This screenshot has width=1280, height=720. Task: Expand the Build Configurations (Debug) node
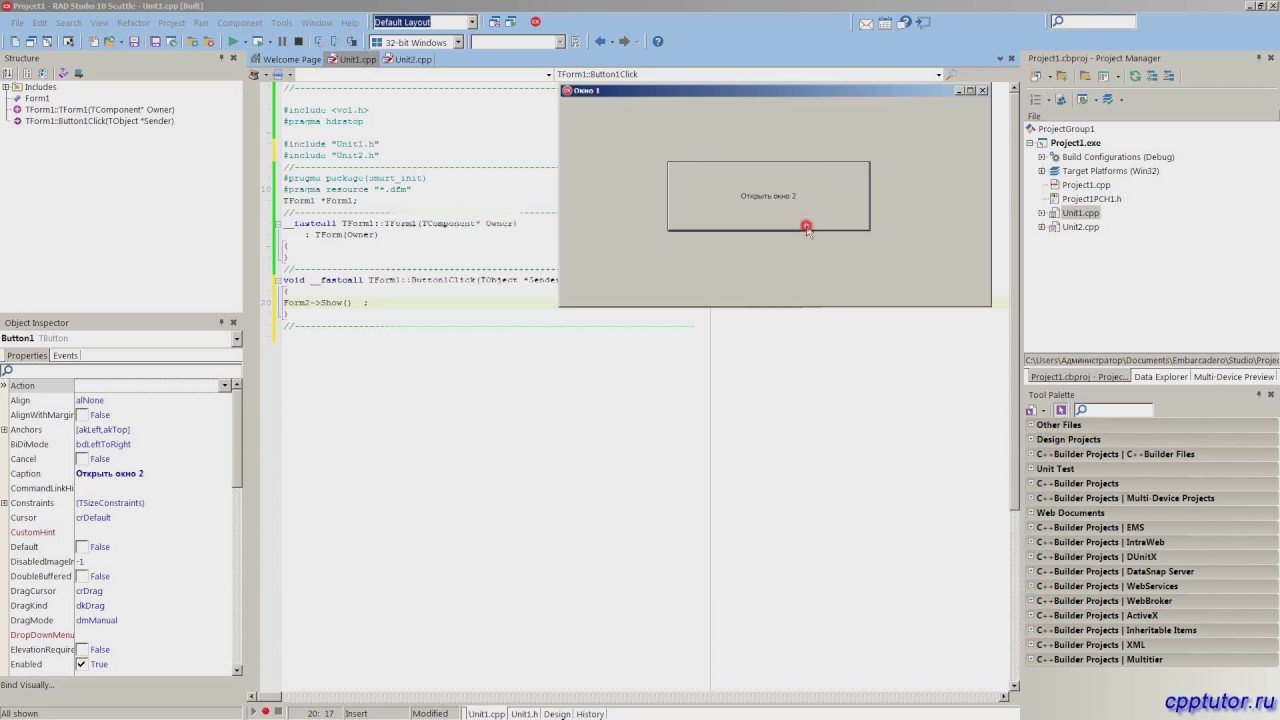(1042, 157)
